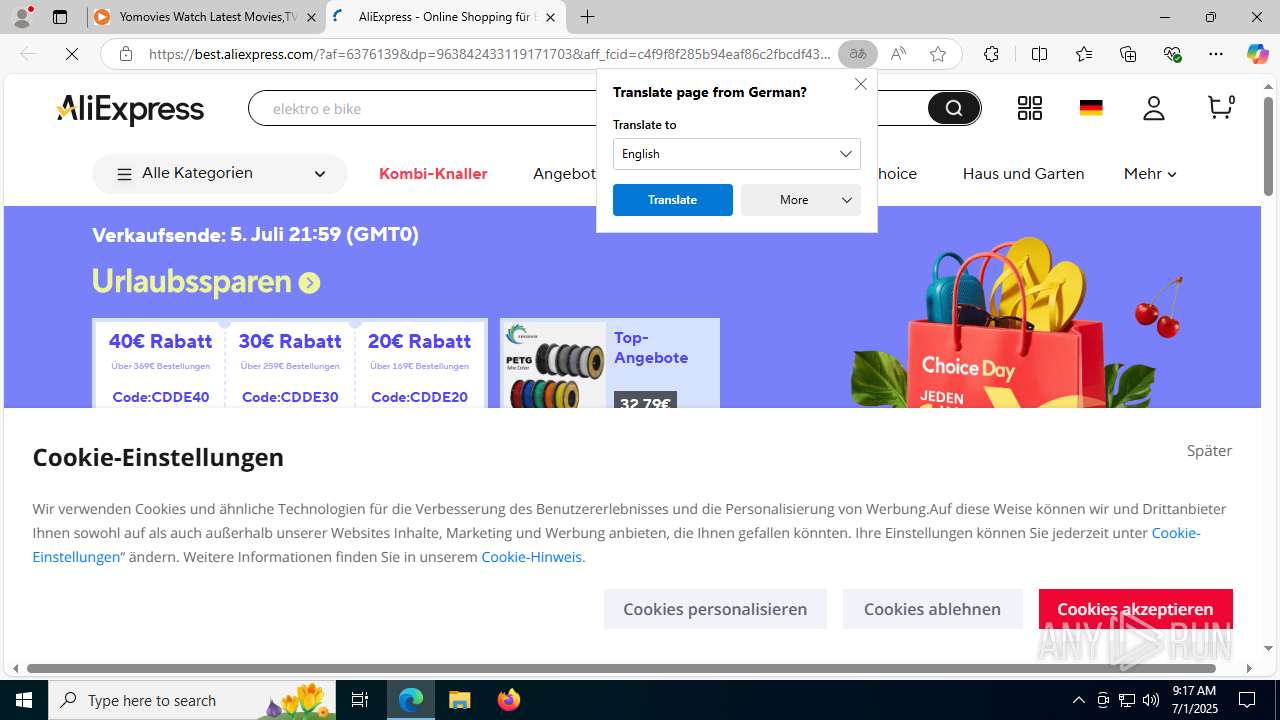Open the Haus und Garten category
Screen dimensions: 1280x720
click(1023, 174)
